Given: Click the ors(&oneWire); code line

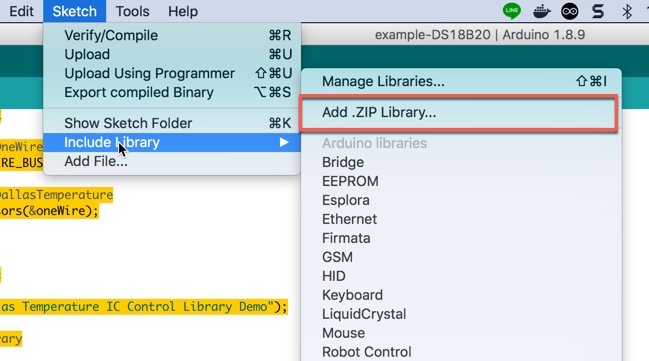Looking at the screenshot, I should pos(49,211).
